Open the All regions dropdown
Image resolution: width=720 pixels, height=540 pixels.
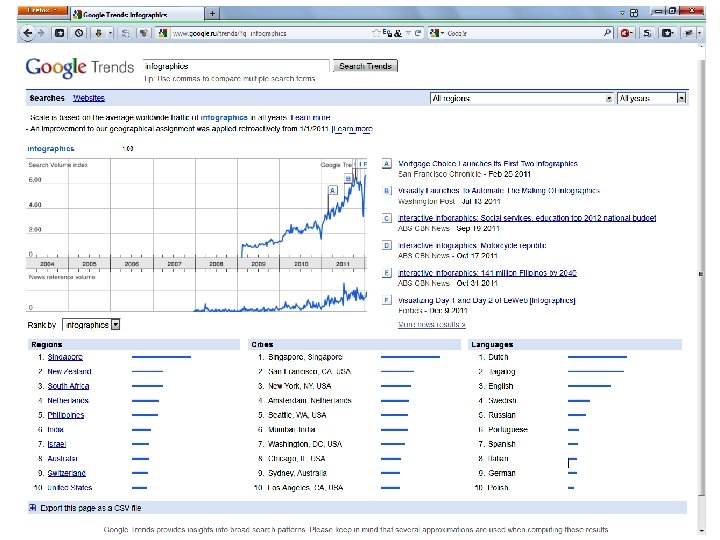click(522, 98)
